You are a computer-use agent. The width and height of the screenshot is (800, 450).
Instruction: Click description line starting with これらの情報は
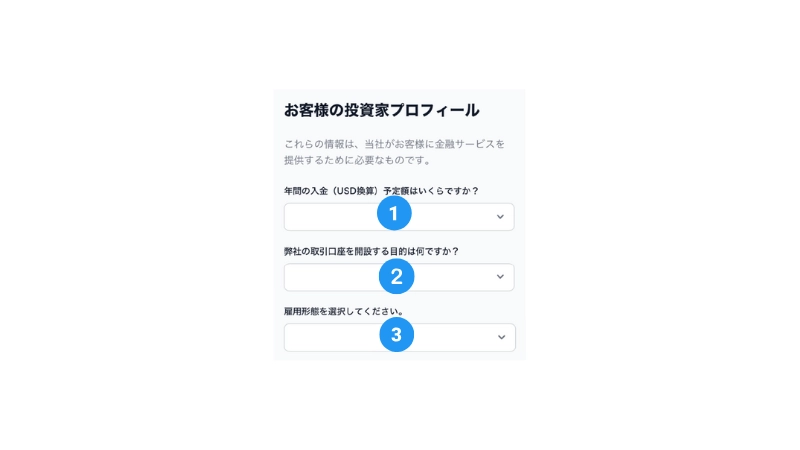coord(394,144)
